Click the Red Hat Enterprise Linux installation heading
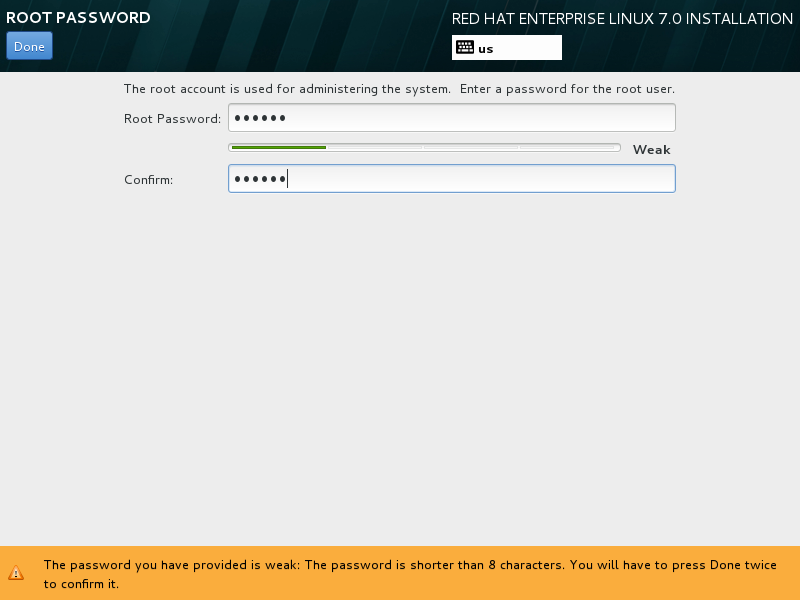800x600 pixels. (x=622, y=19)
